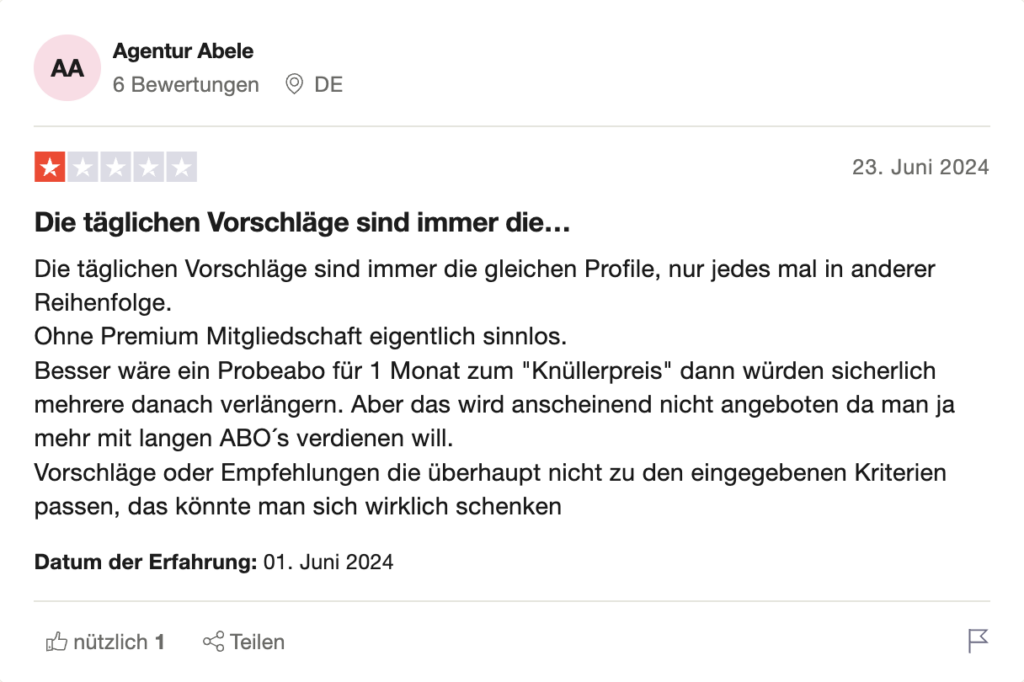Open the Agentur Abele reviewer profile

tap(183, 51)
